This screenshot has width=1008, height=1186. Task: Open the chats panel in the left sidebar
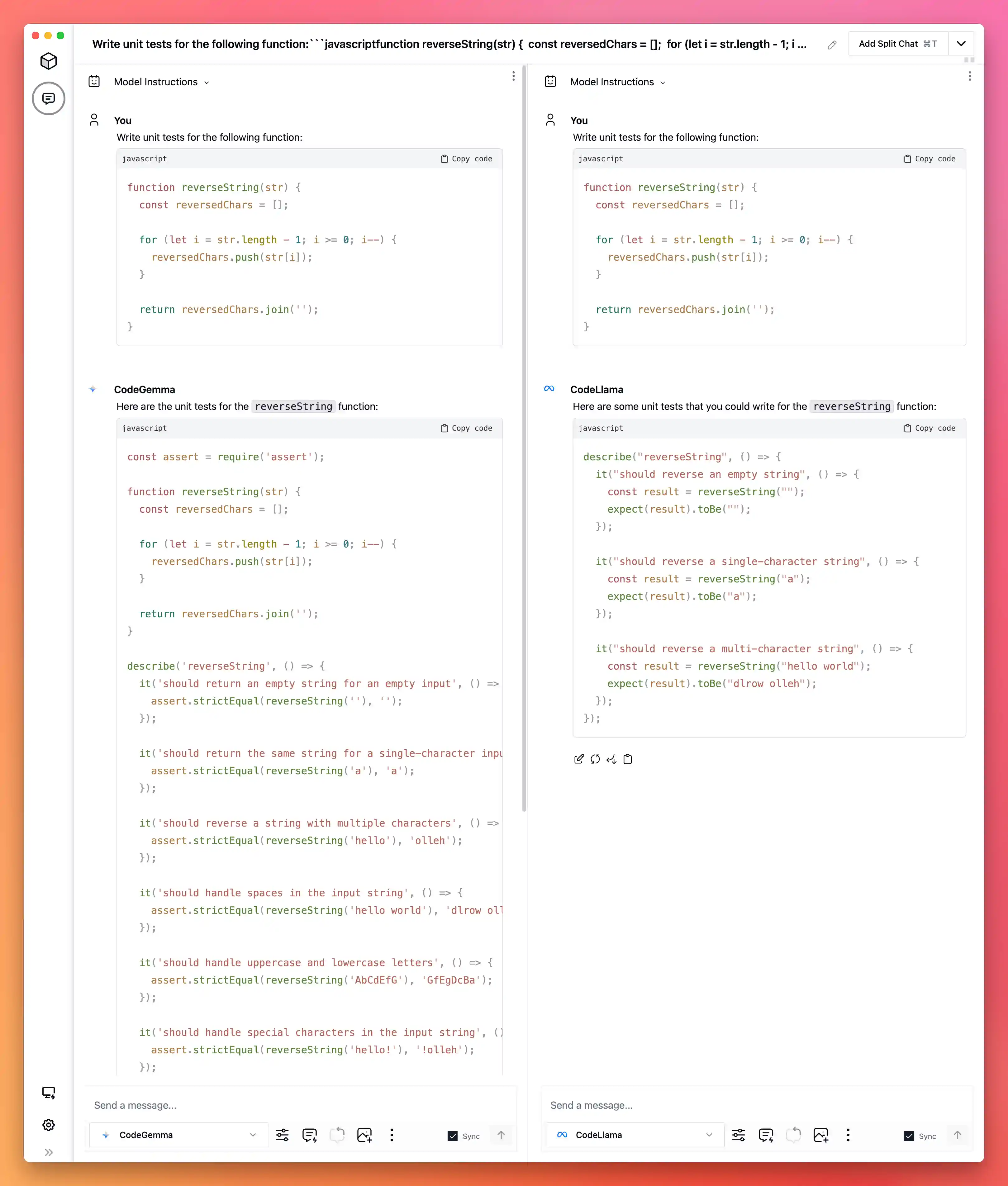49,98
